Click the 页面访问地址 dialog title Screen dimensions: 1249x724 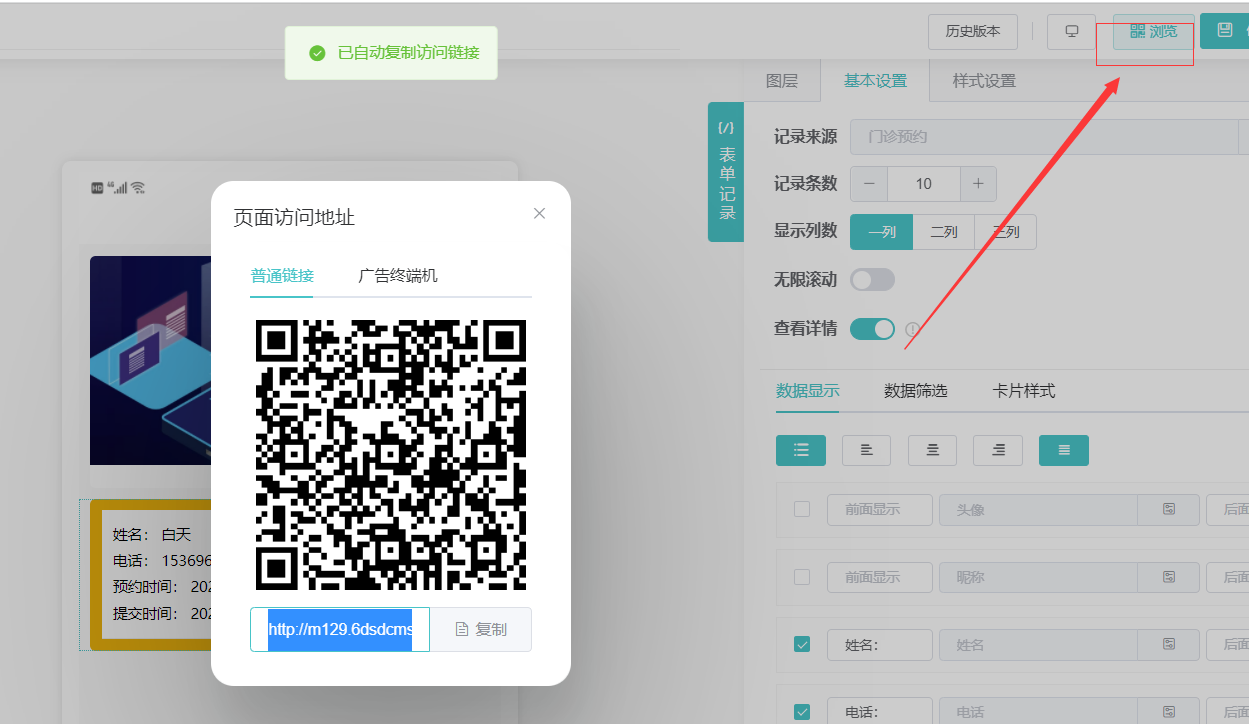click(294, 218)
